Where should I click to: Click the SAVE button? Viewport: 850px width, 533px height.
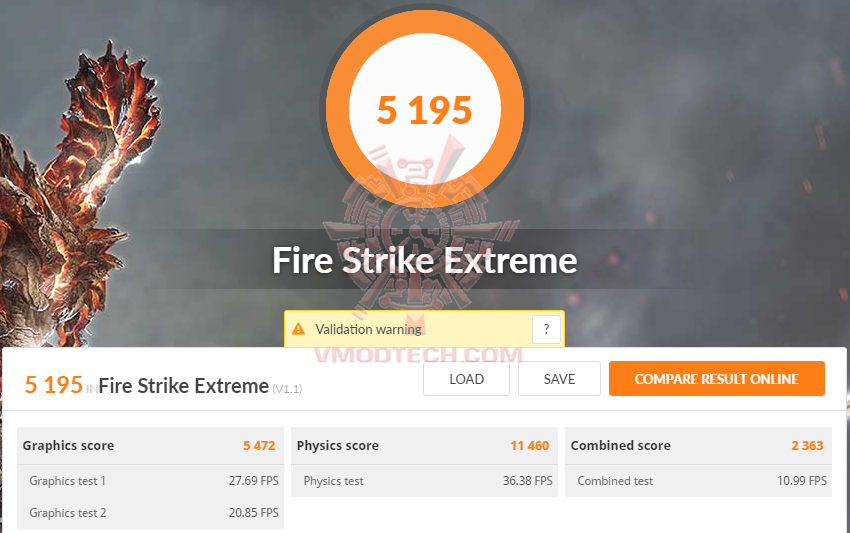click(559, 378)
